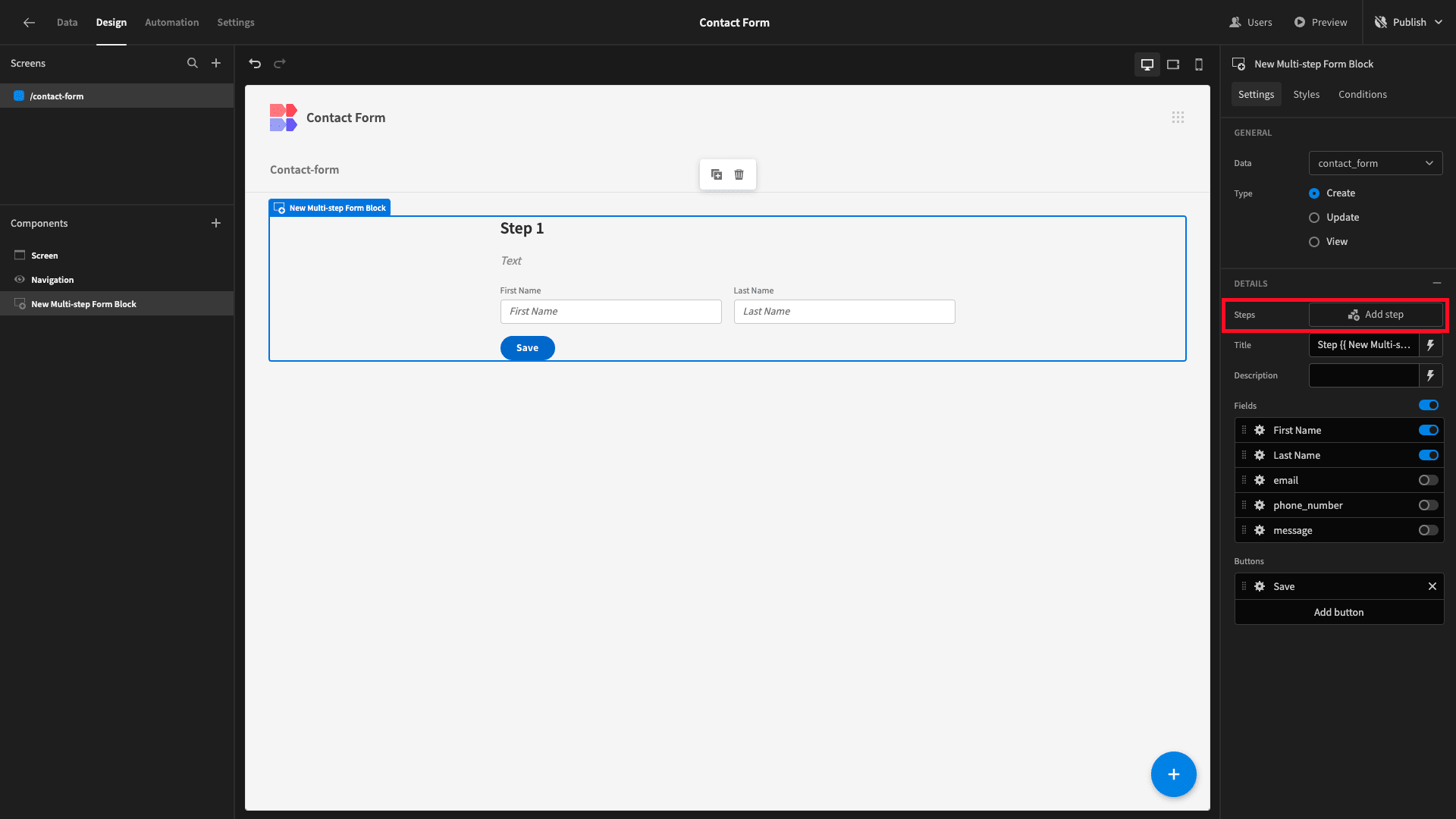
Task: Open settings gear for Save button
Action: coord(1260,586)
